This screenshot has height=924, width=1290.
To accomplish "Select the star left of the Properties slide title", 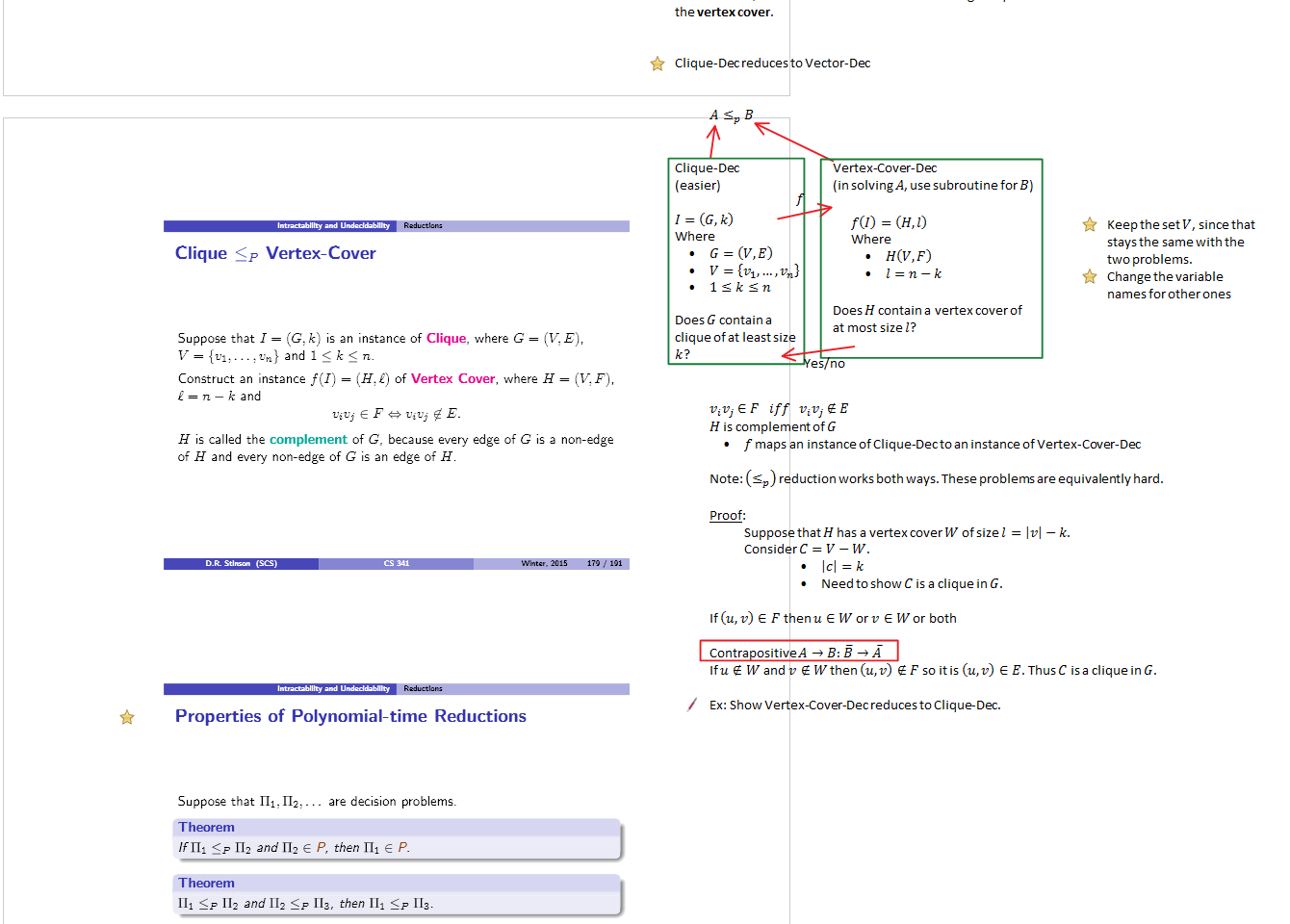I will pos(127,717).
